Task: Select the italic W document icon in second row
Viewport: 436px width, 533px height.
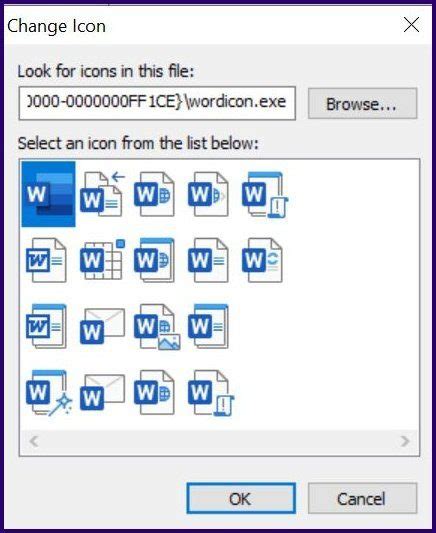Action: click(x=46, y=260)
